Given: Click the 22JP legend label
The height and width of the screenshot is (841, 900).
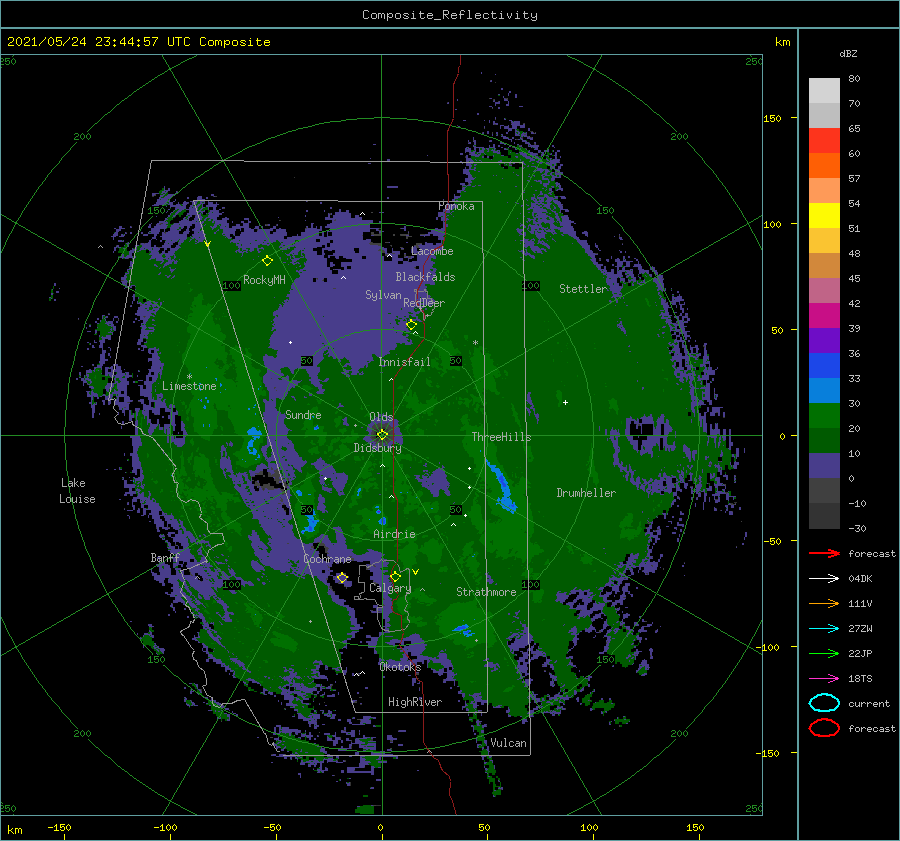Looking at the screenshot, I should tap(860, 653).
